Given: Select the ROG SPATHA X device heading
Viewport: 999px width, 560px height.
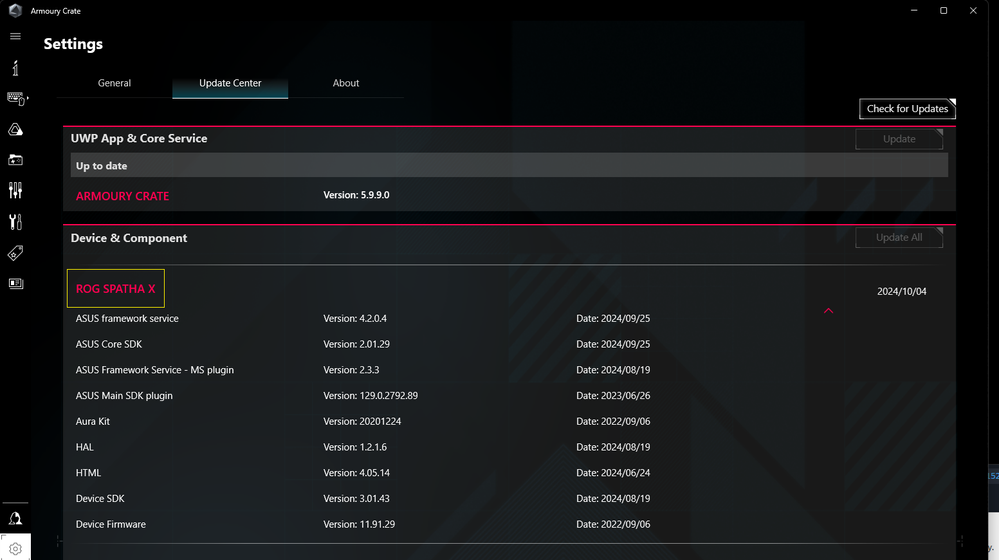Looking at the screenshot, I should pyautogui.click(x=115, y=289).
